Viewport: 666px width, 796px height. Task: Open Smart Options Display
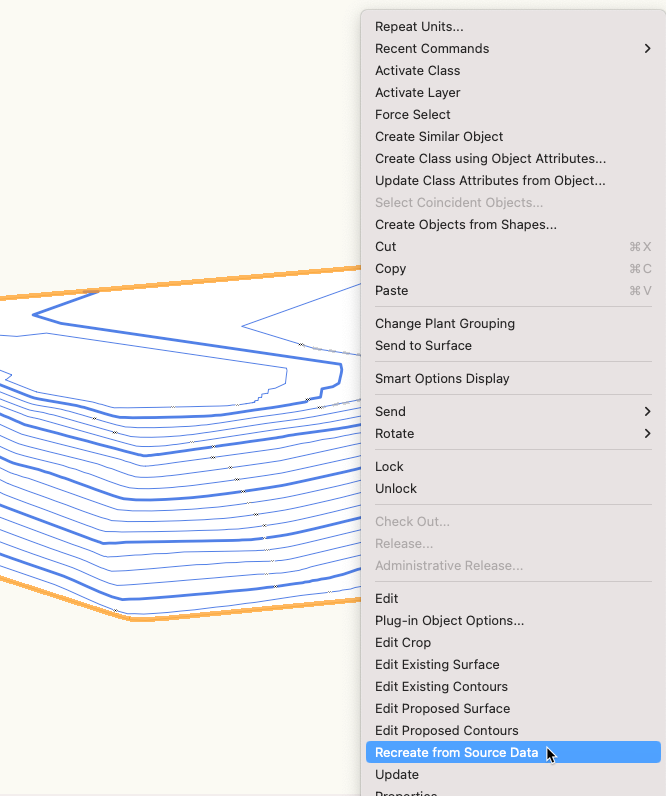tap(442, 379)
